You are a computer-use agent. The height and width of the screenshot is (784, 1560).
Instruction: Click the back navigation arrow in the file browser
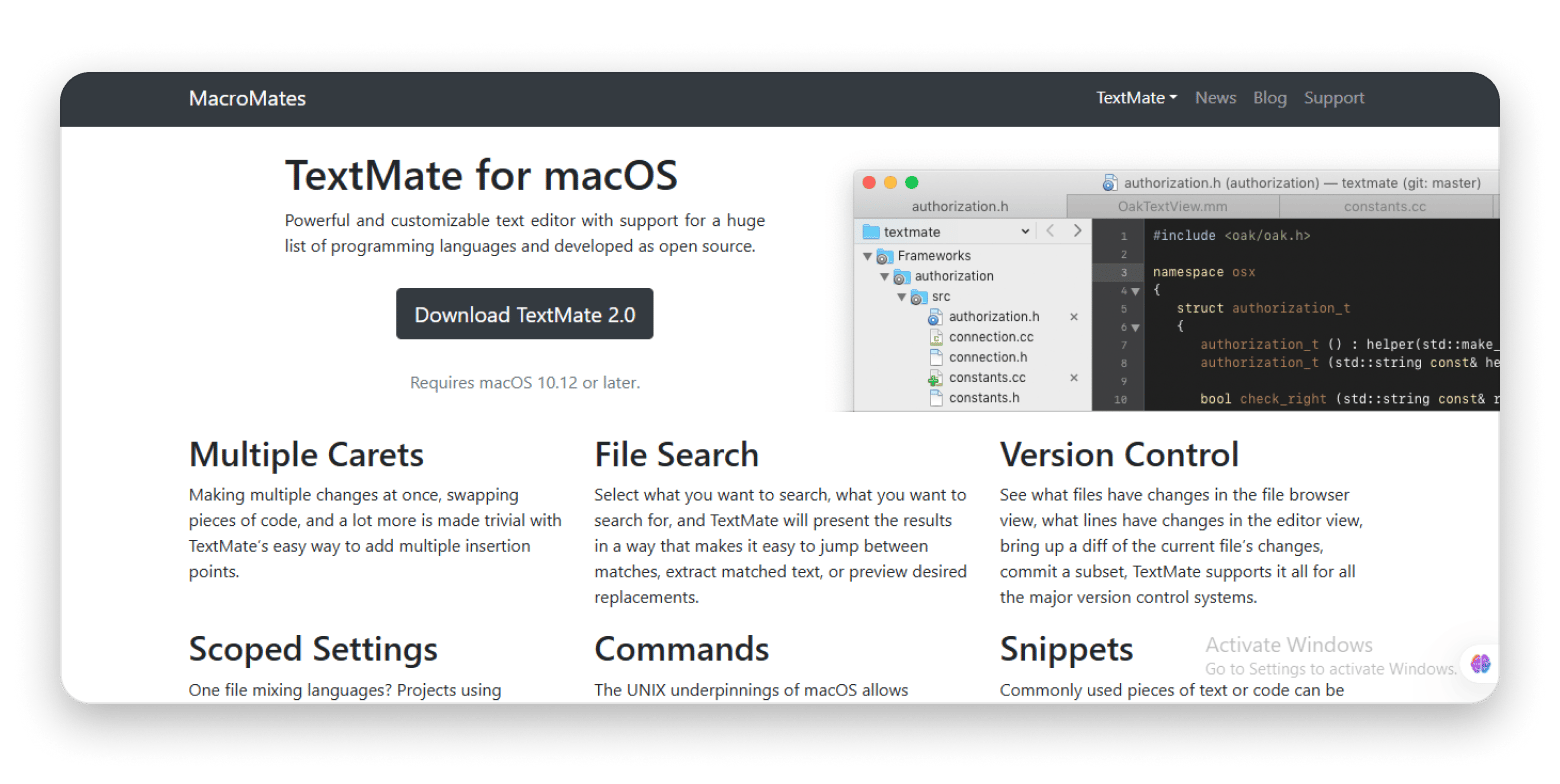1050,231
